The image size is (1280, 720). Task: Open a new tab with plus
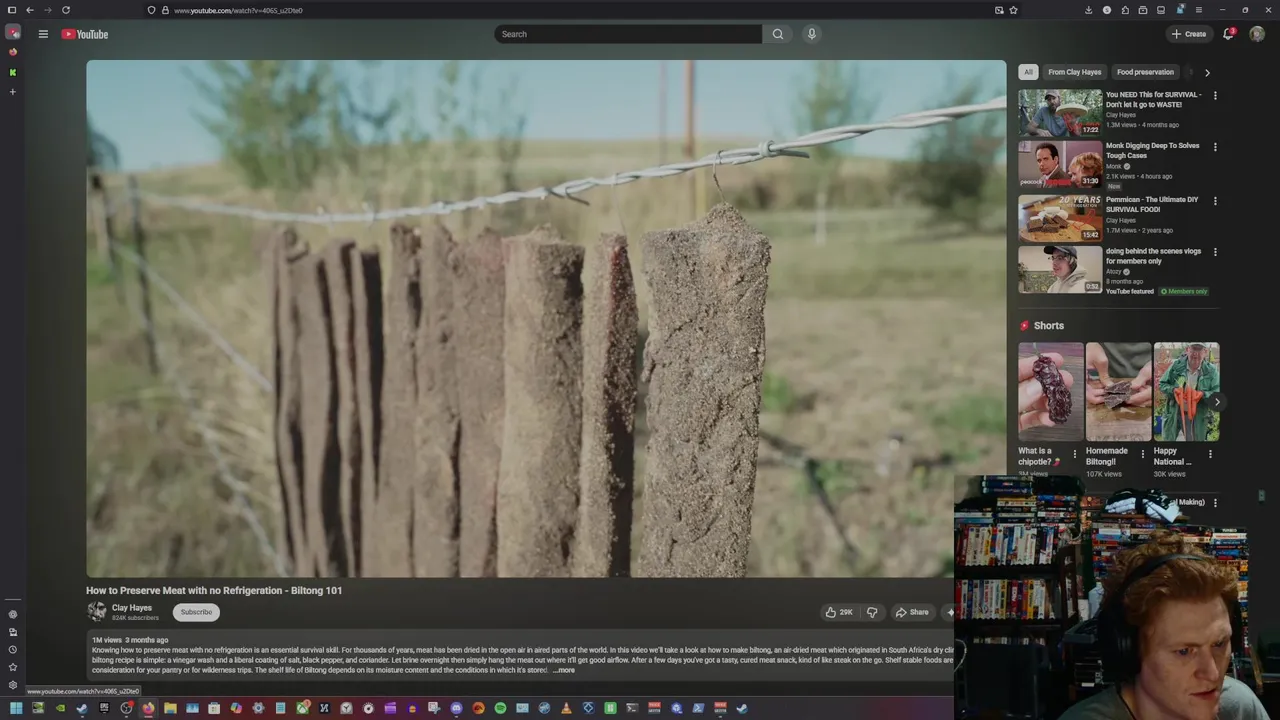click(13, 92)
